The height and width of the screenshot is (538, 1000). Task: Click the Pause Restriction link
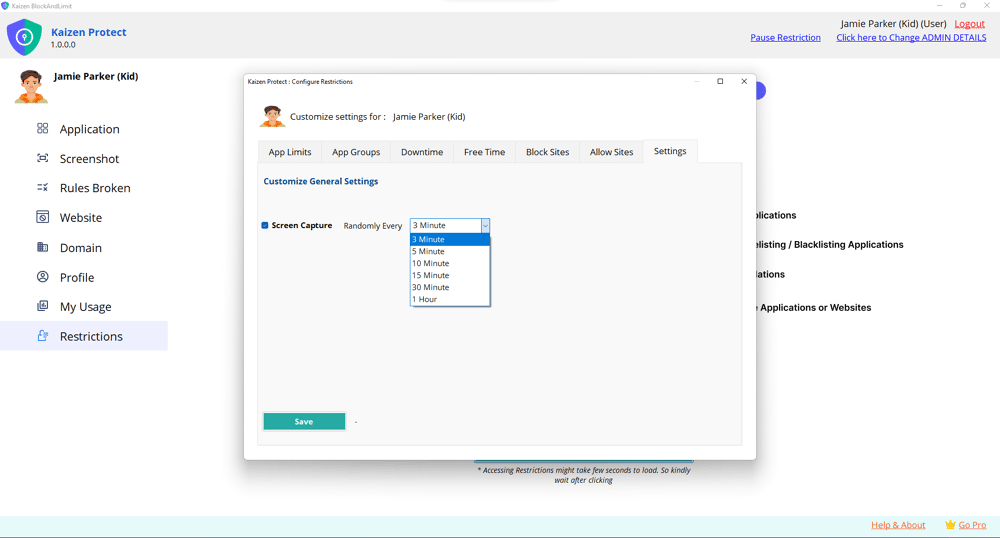click(x=785, y=38)
